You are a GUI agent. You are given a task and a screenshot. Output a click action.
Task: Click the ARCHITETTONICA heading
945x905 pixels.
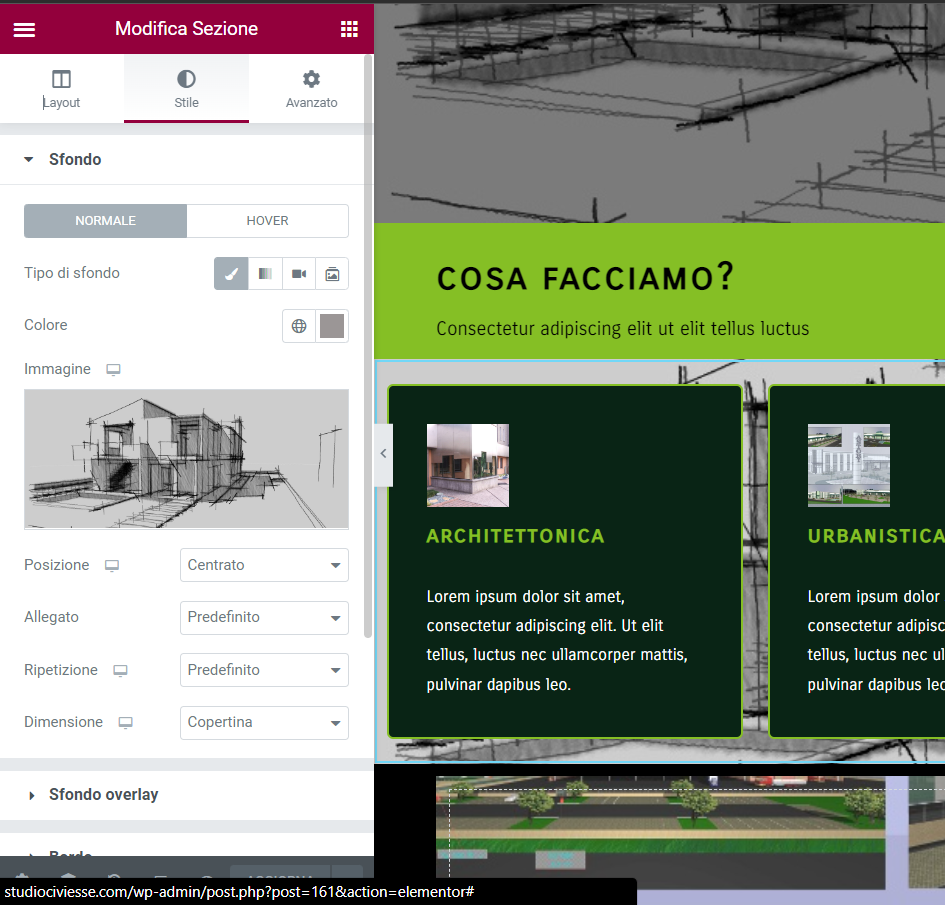515,536
